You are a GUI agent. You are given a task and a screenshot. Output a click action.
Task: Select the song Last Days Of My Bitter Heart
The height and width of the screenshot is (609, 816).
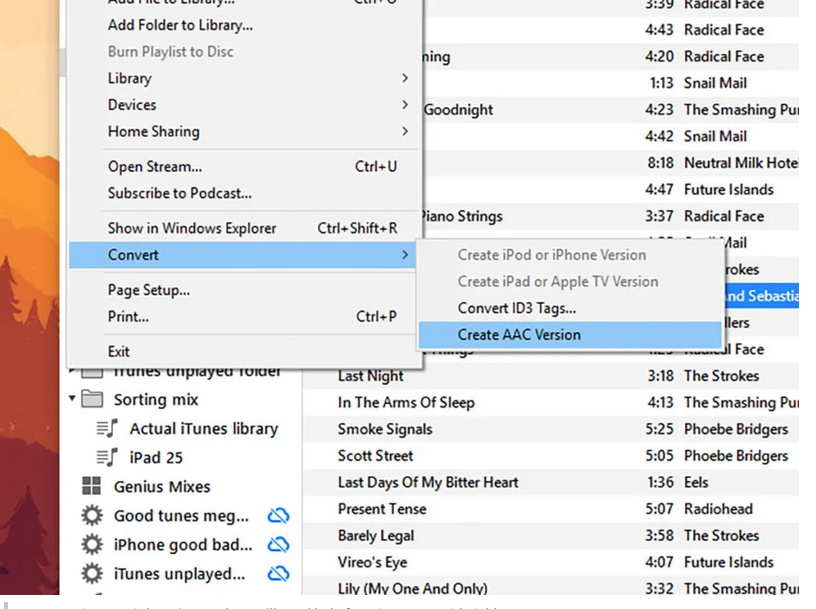point(428,482)
